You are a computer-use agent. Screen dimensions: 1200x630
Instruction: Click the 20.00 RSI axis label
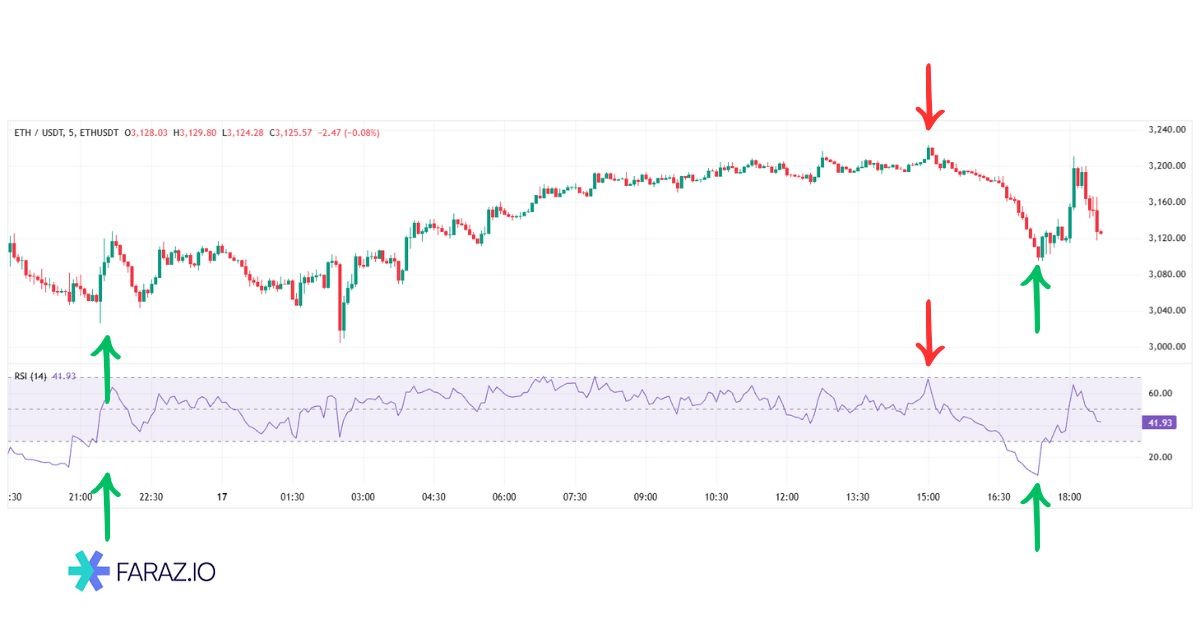pyautogui.click(x=1160, y=457)
